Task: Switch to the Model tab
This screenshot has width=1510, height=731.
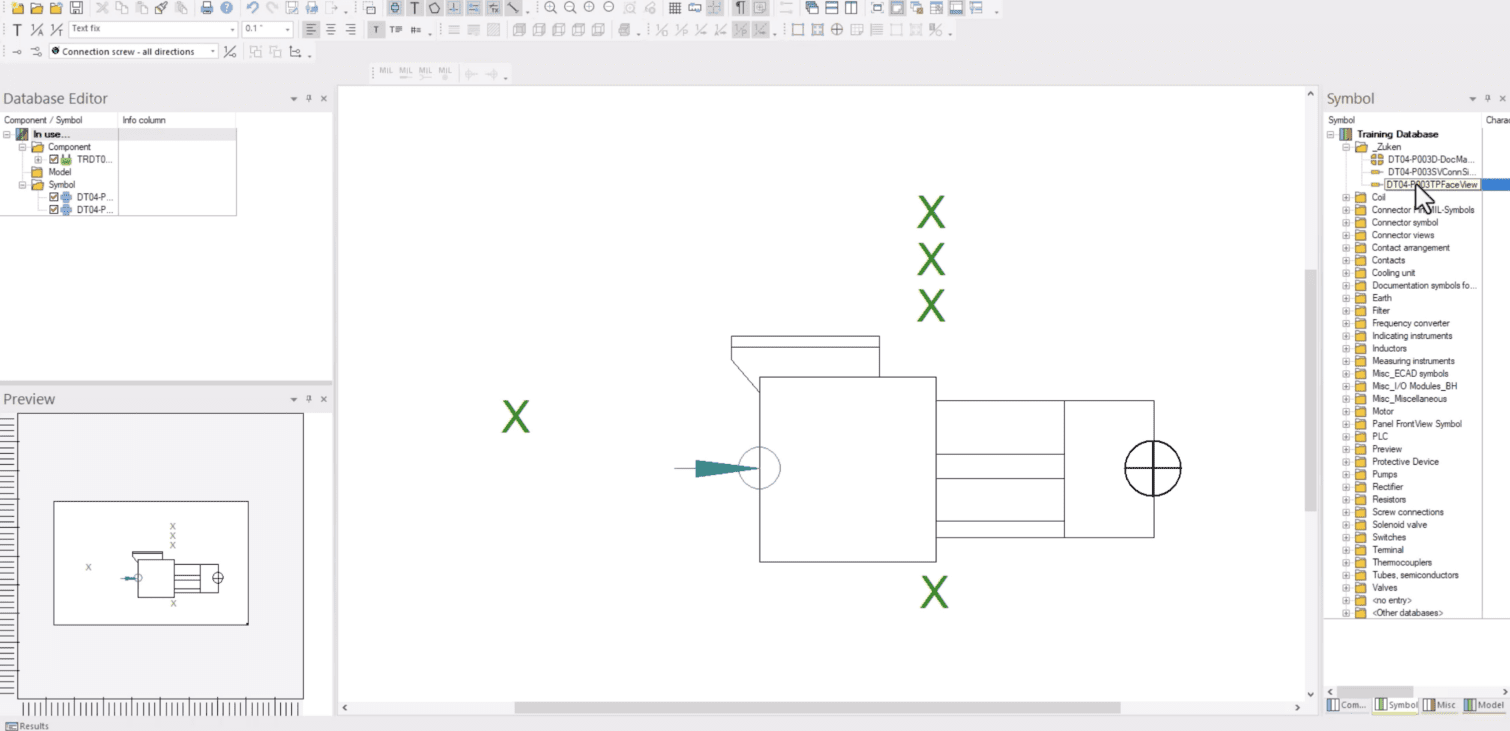Action: pyautogui.click(x=1484, y=705)
